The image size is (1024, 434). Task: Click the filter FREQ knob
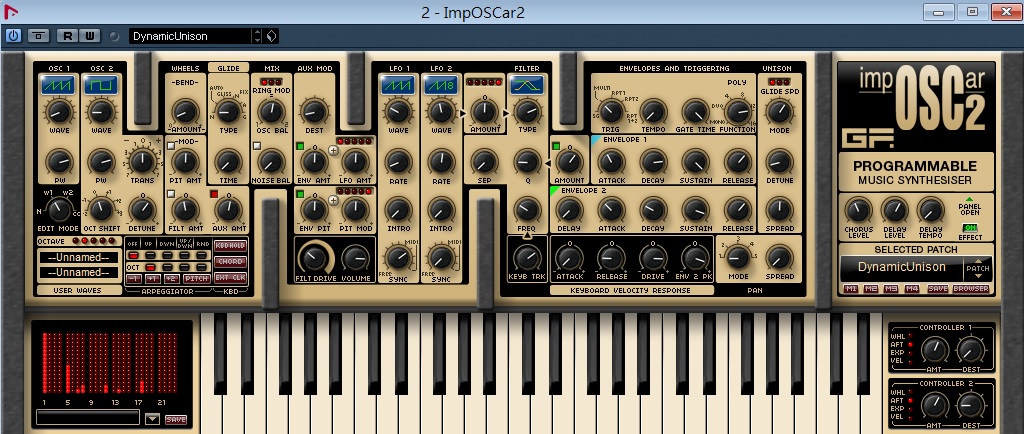point(526,209)
